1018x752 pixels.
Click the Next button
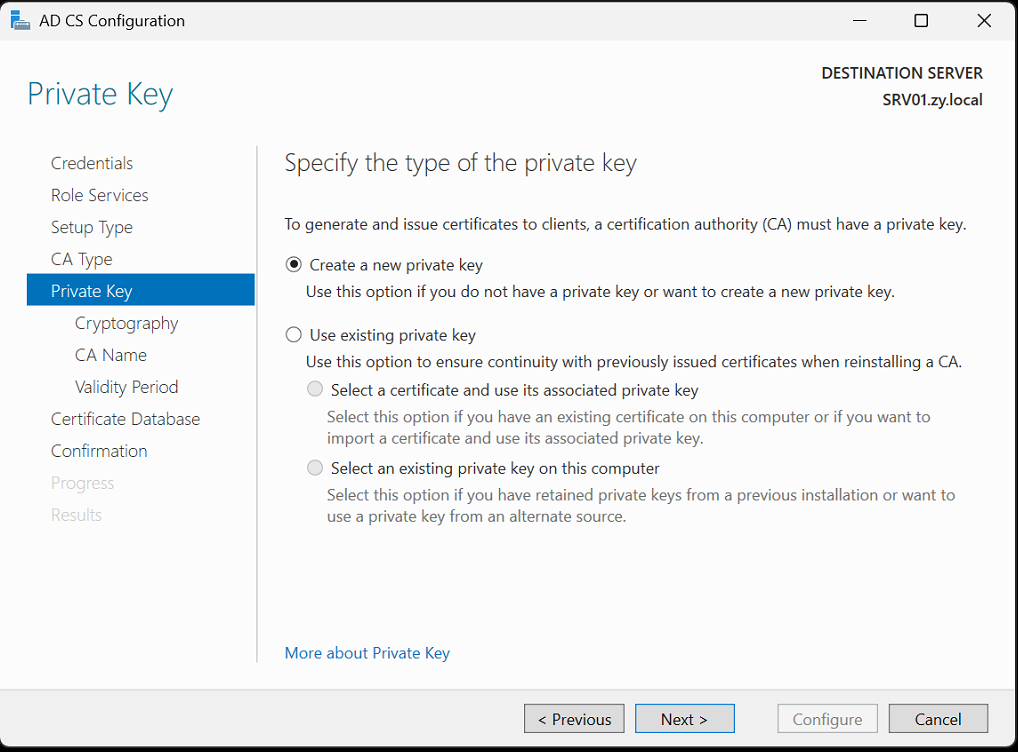(684, 719)
